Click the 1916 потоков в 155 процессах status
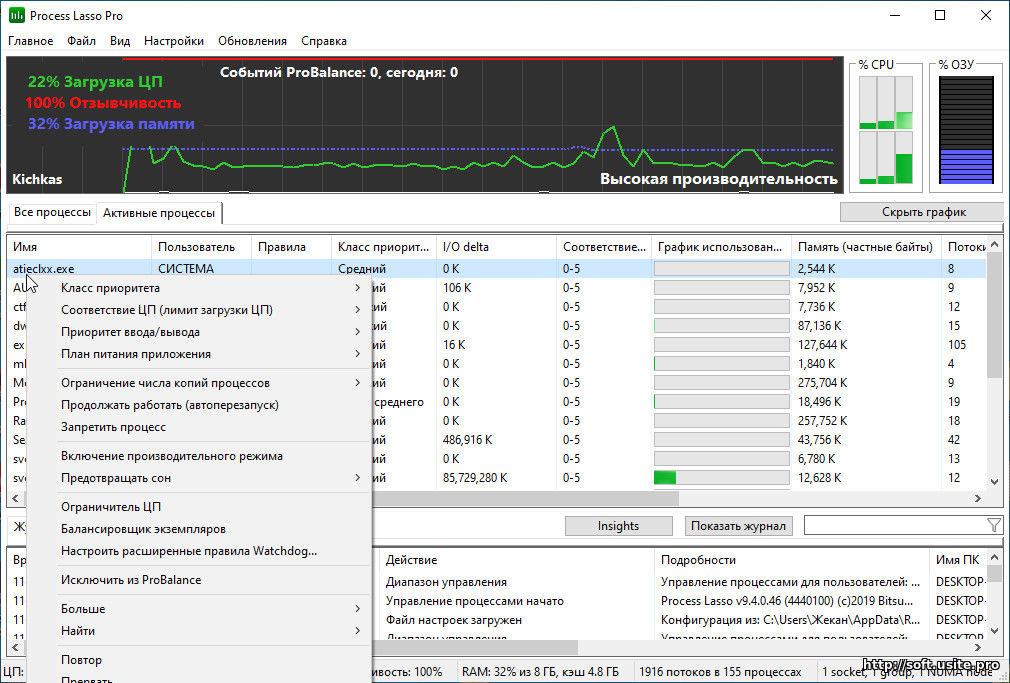This screenshot has height=683, width=1010. coord(720,672)
